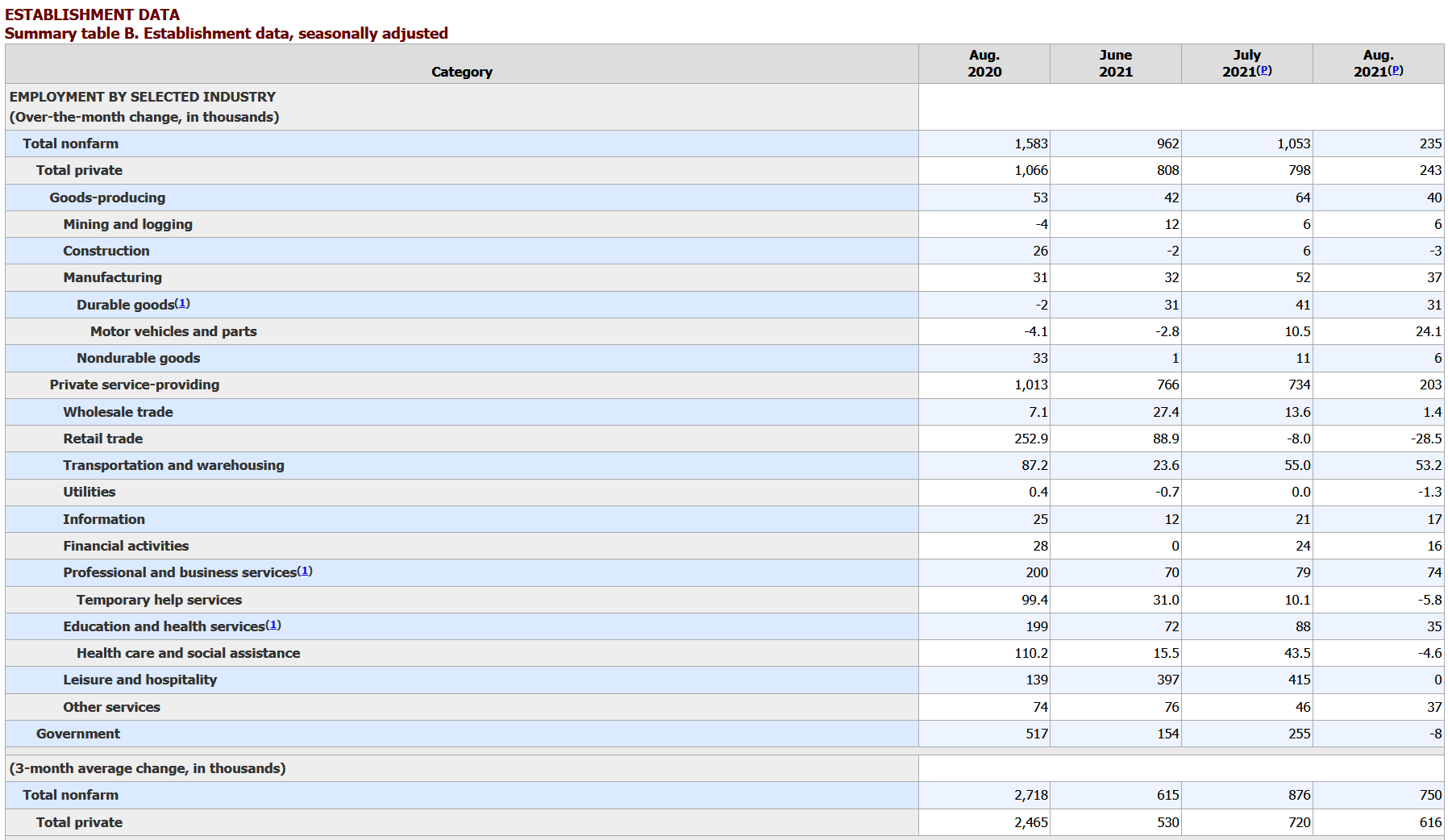The image size is (1448, 840).
Task: Click Transportation and warehousing value 53.2
Action: pyautogui.click(x=1429, y=465)
